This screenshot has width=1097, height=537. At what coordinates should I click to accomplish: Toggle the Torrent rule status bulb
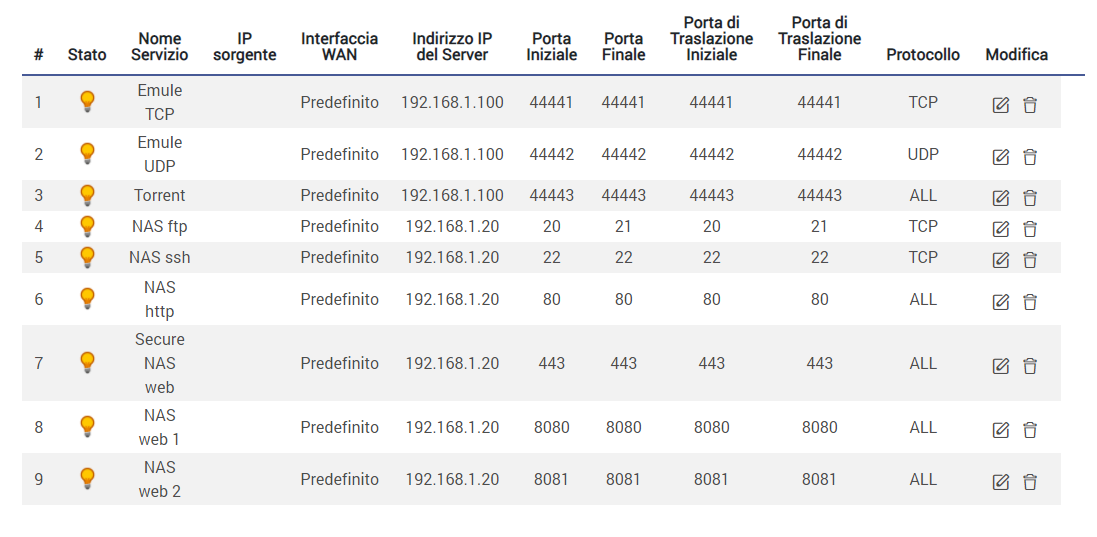(87, 195)
